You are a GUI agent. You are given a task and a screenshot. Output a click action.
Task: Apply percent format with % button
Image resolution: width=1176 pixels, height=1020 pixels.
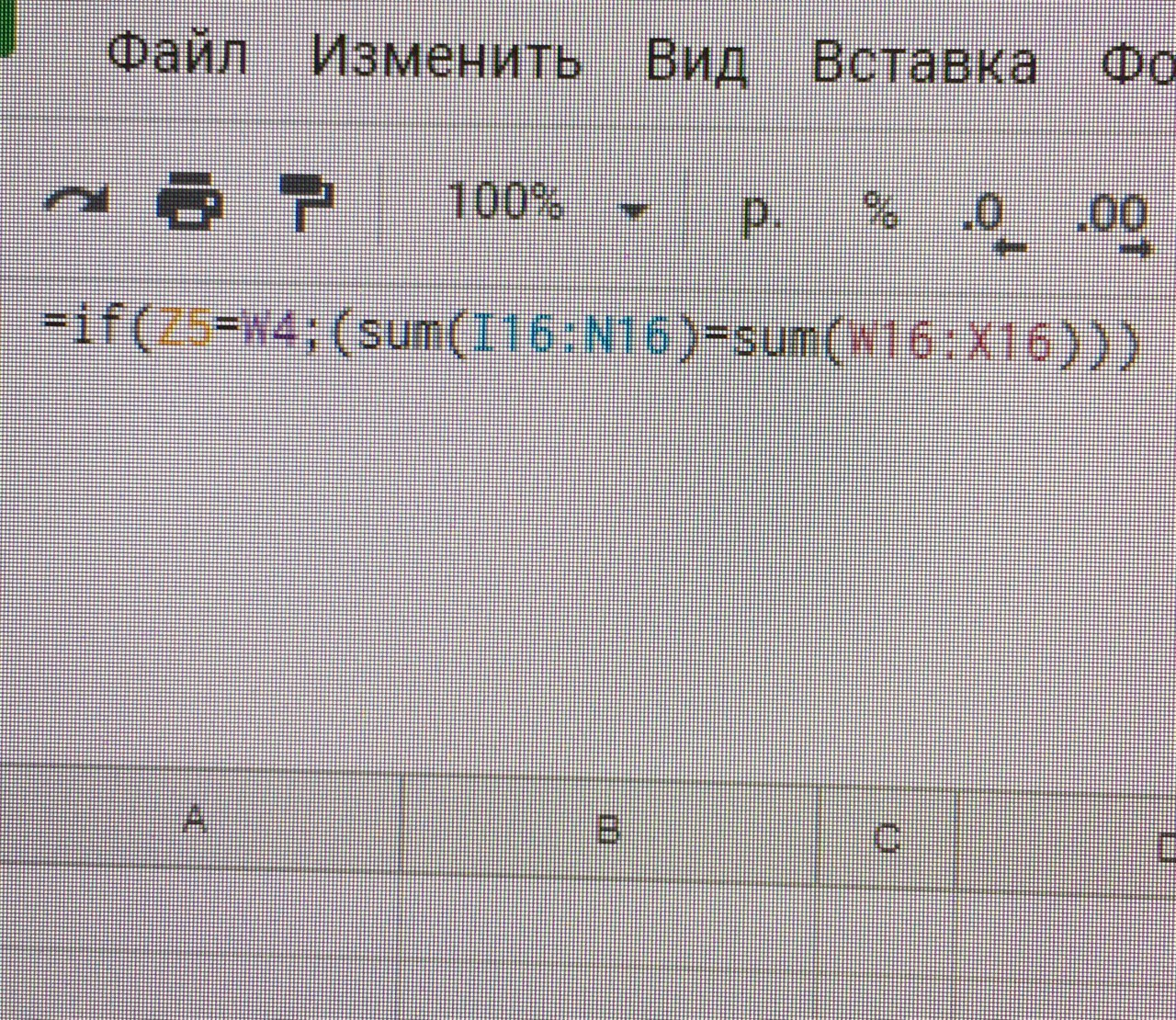point(880,210)
